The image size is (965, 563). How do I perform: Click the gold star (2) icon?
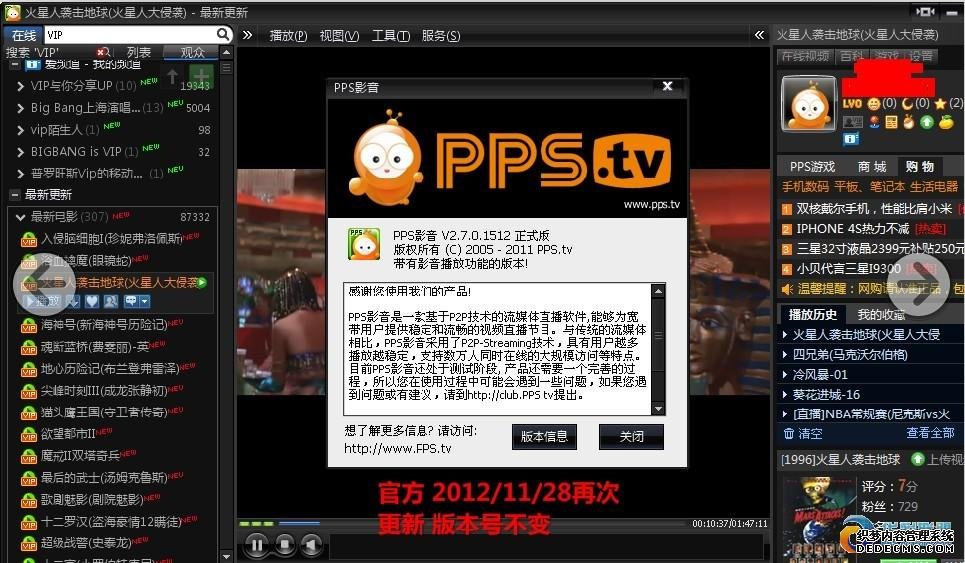(x=940, y=103)
